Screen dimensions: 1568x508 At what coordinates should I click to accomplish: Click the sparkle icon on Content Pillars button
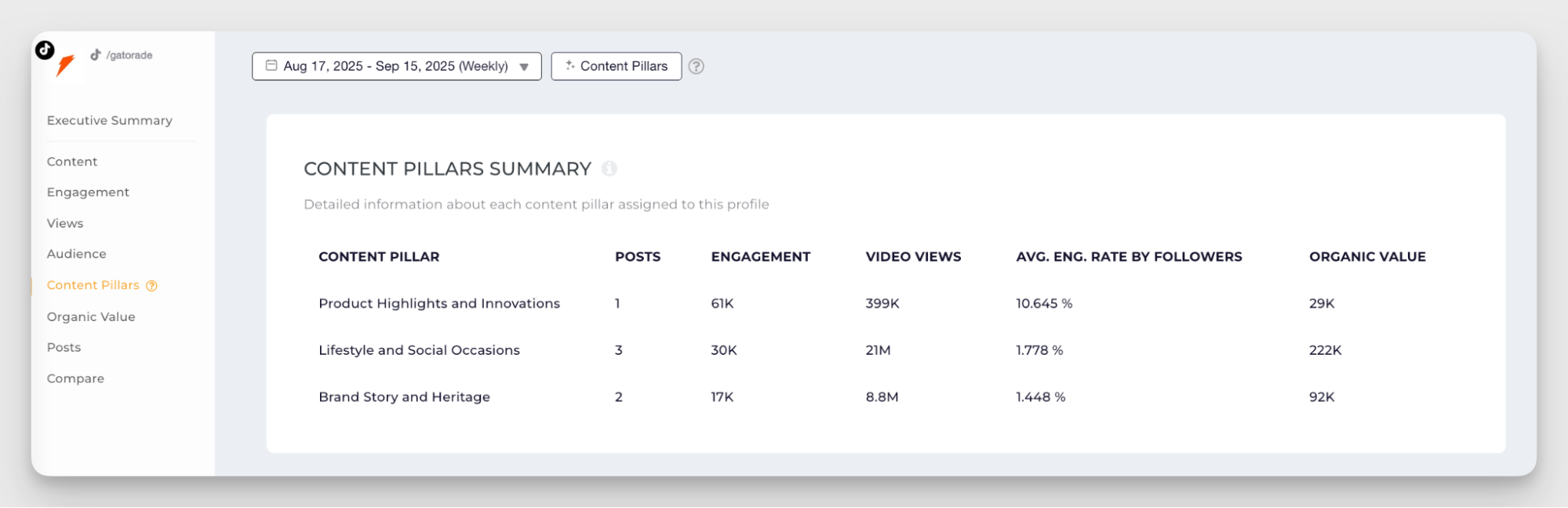click(570, 66)
